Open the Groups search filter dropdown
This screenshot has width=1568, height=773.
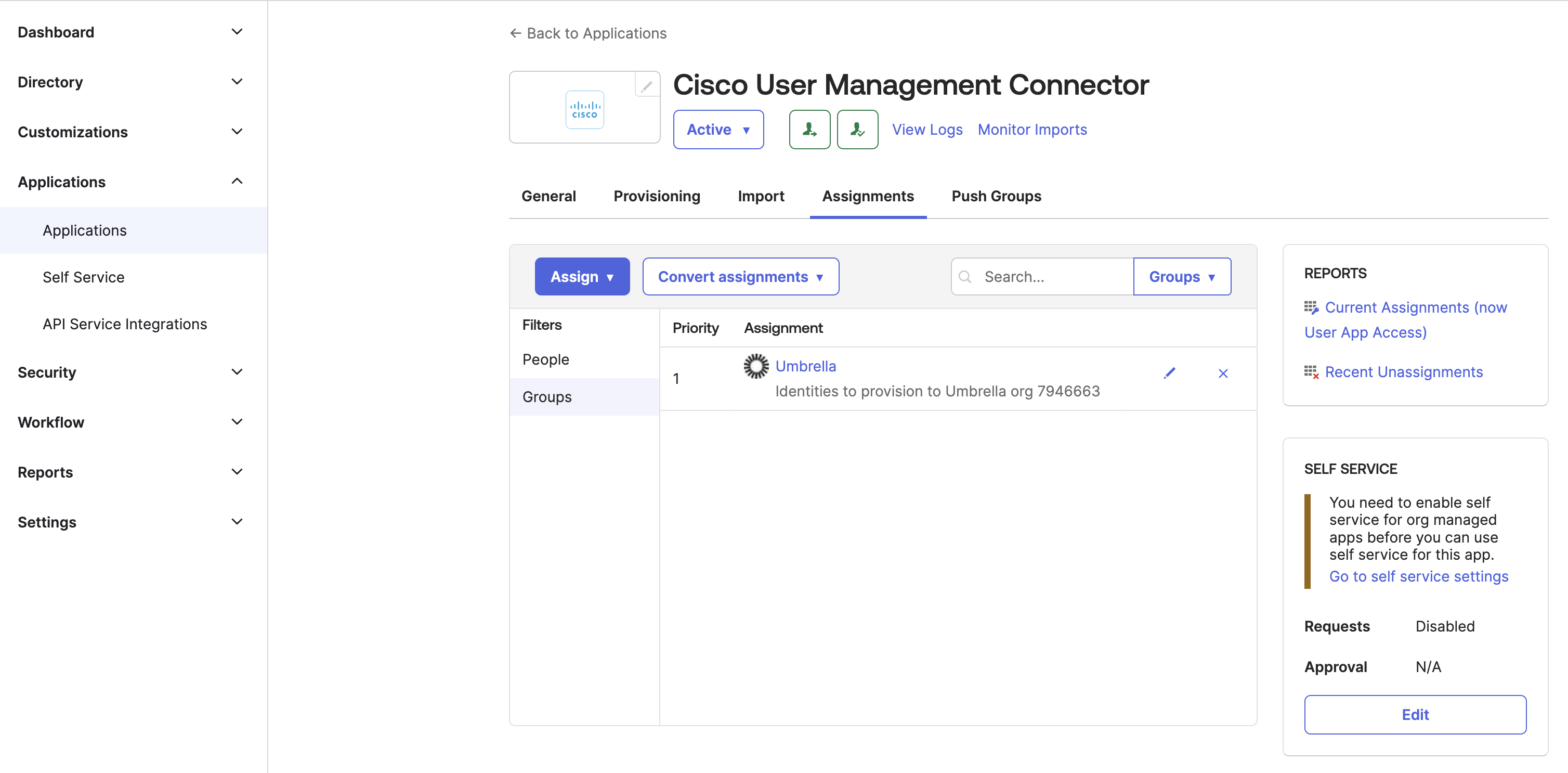pos(1182,277)
